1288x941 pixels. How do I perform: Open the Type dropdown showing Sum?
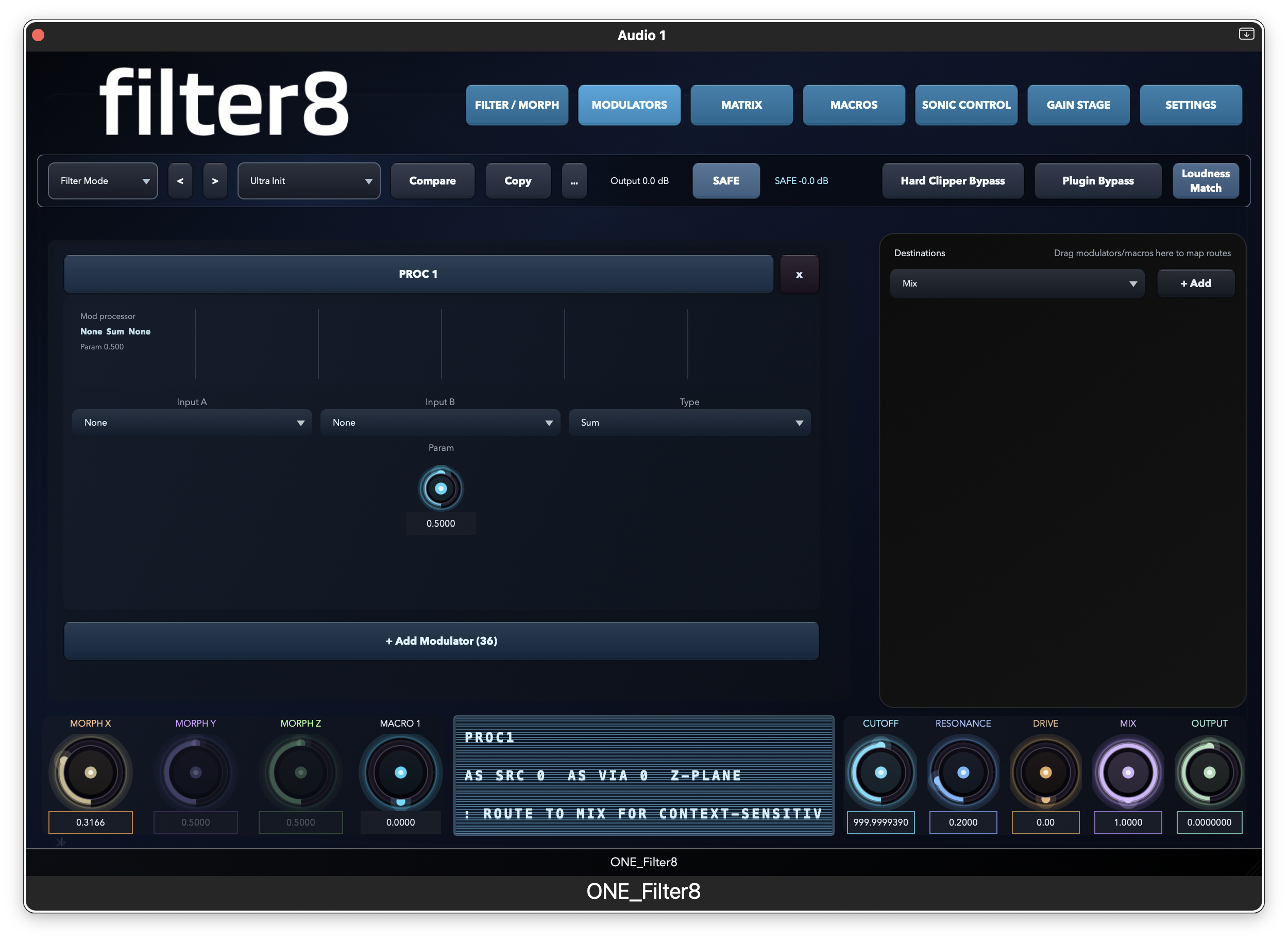point(689,422)
